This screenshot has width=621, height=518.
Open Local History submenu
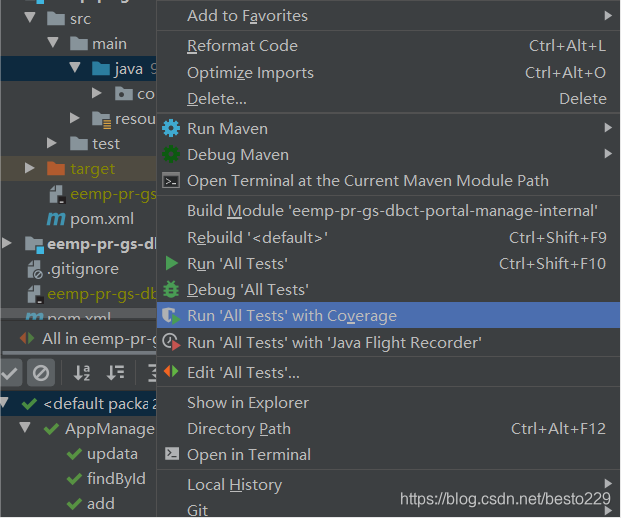[388, 484]
